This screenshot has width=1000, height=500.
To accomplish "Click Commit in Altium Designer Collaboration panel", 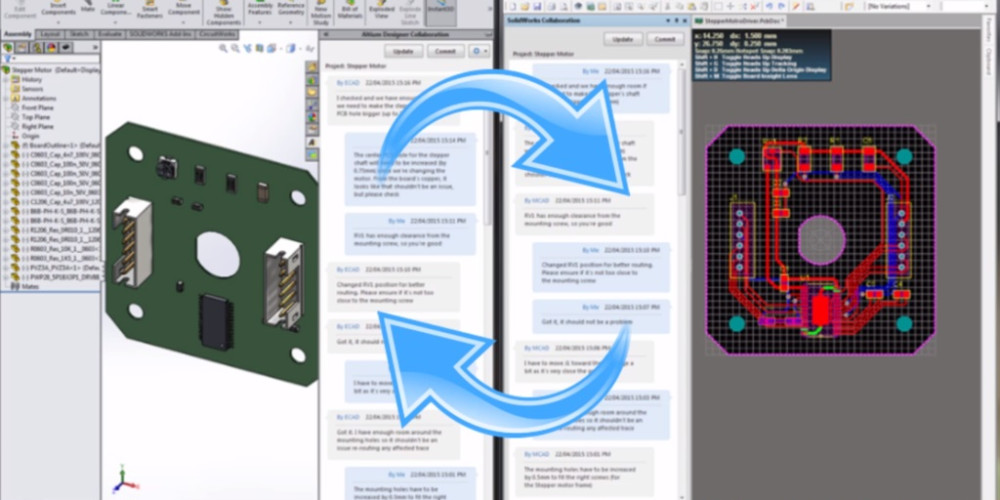I will (x=445, y=52).
